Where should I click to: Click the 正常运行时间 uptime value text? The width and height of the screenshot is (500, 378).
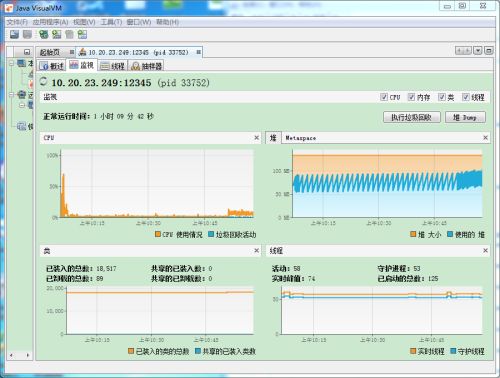(123, 116)
